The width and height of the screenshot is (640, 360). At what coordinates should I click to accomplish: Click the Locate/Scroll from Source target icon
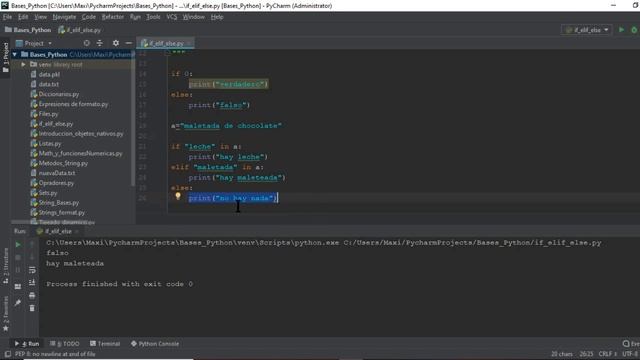point(87,43)
